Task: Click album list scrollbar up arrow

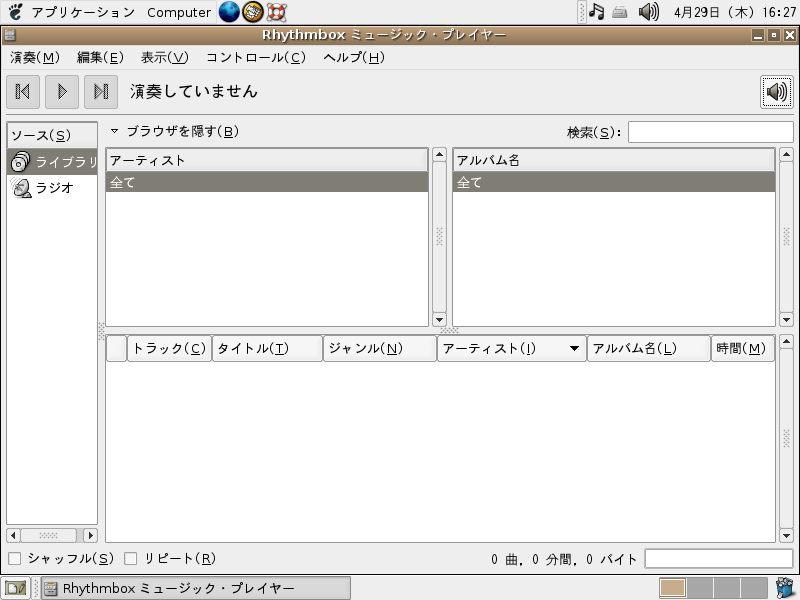Action: tap(786, 155)
